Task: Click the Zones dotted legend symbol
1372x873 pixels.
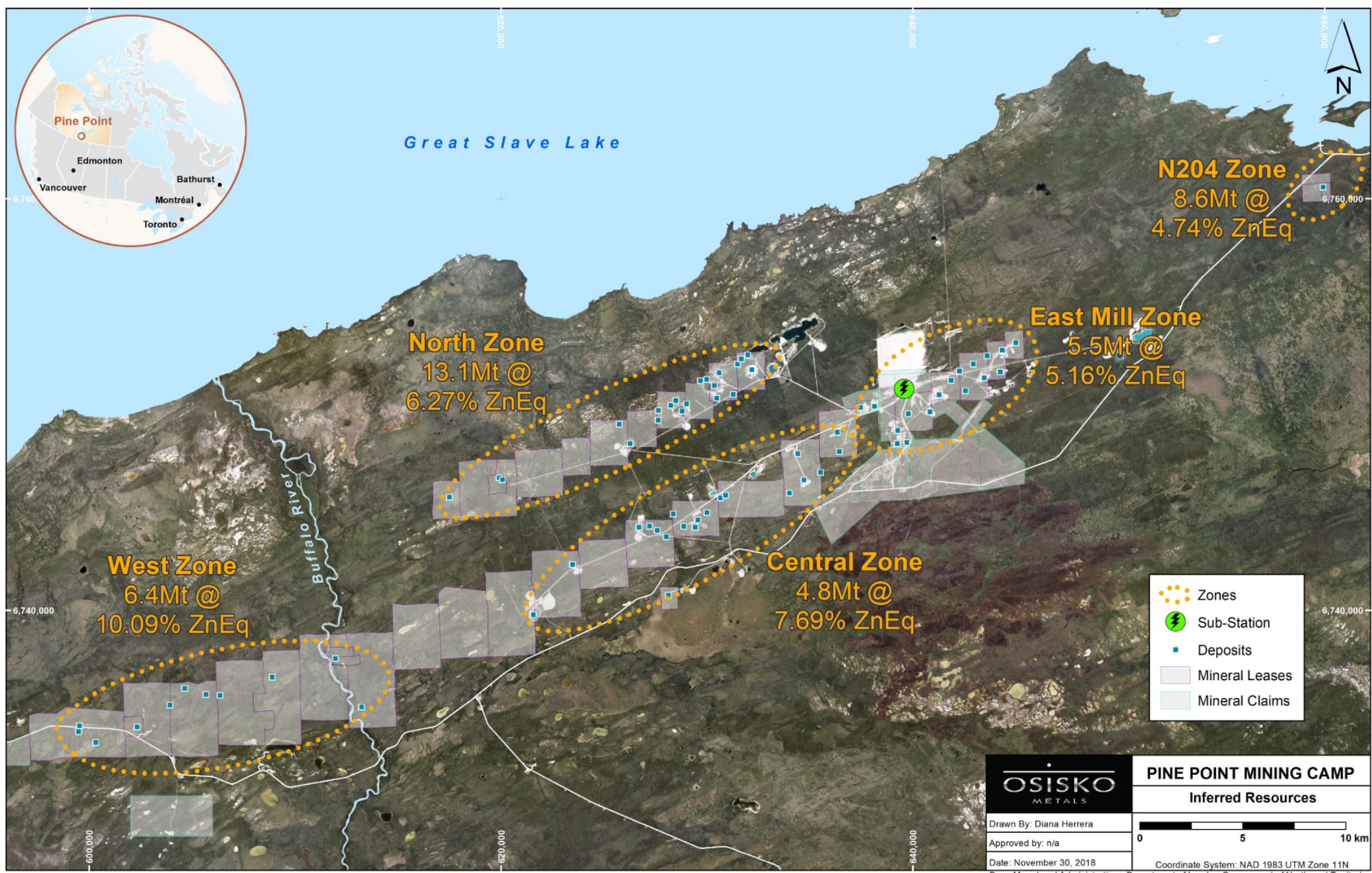Action: 1174,595
